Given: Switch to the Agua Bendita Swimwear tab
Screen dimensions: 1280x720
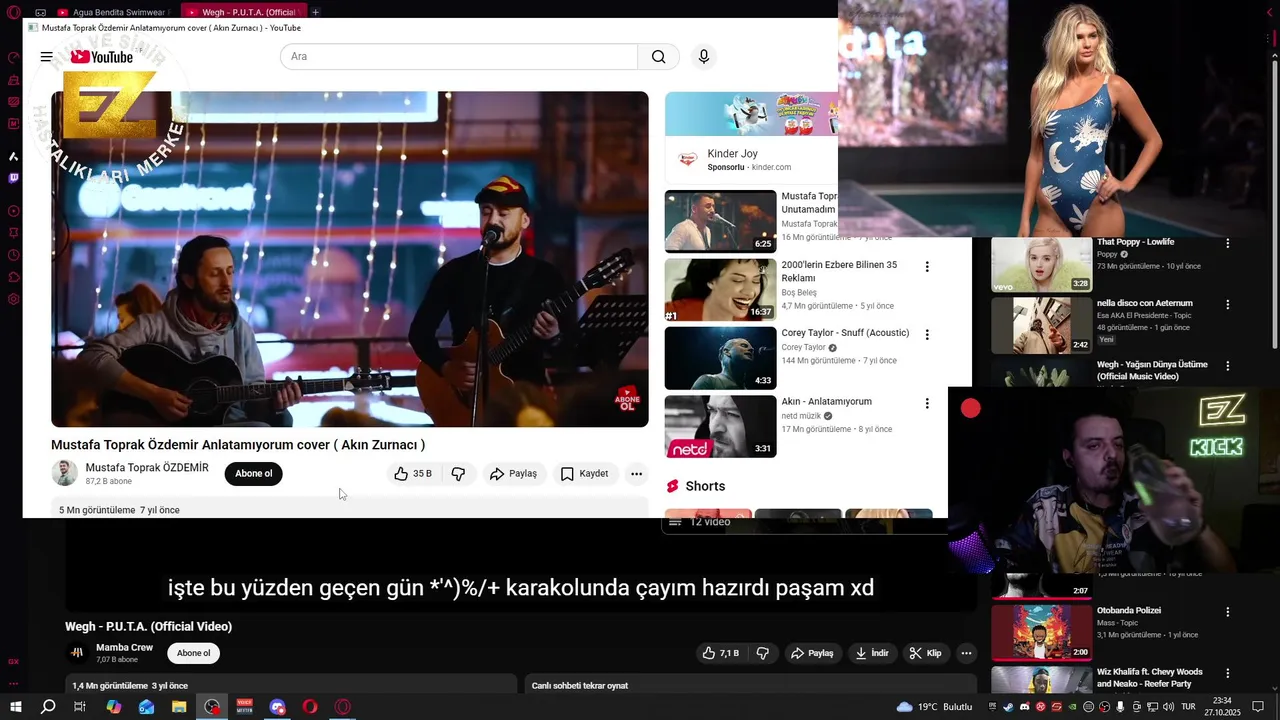Looking at the screenshot, I should pyautogui.click(x=112, y=12).
